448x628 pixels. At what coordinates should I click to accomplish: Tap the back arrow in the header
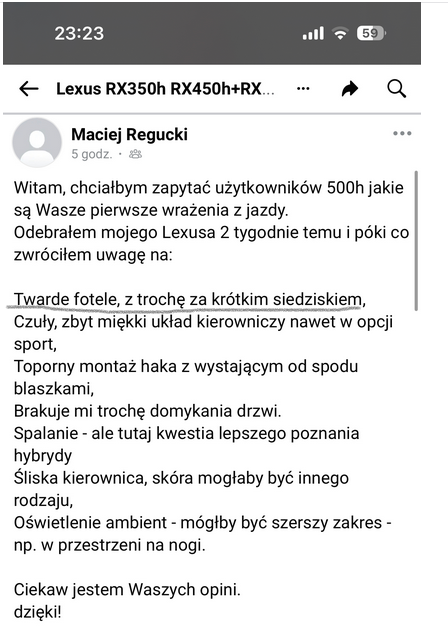(x=29, y=89)
